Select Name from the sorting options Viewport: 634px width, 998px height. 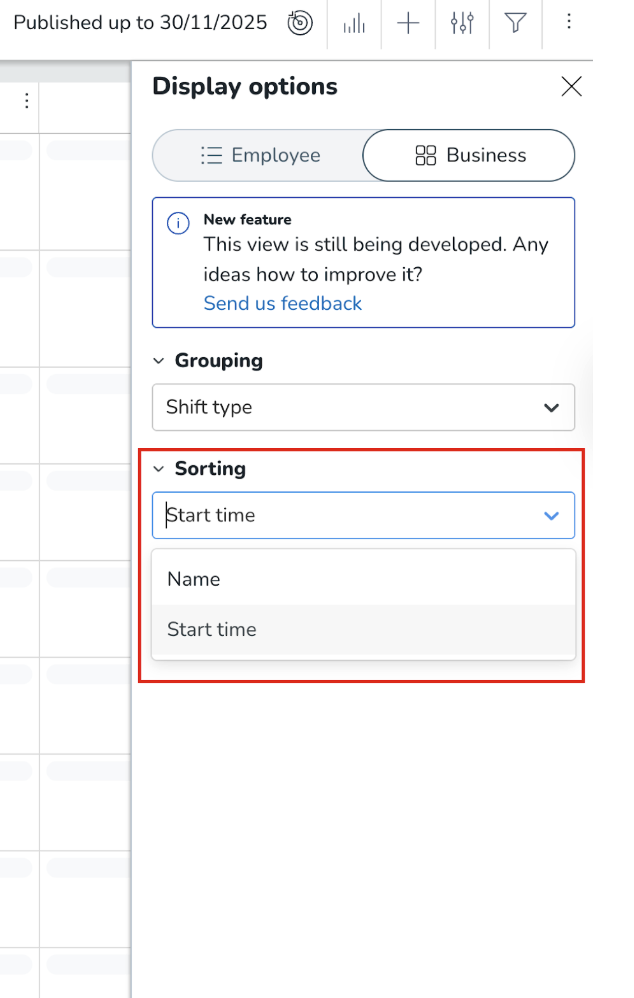tap(194, 579)
